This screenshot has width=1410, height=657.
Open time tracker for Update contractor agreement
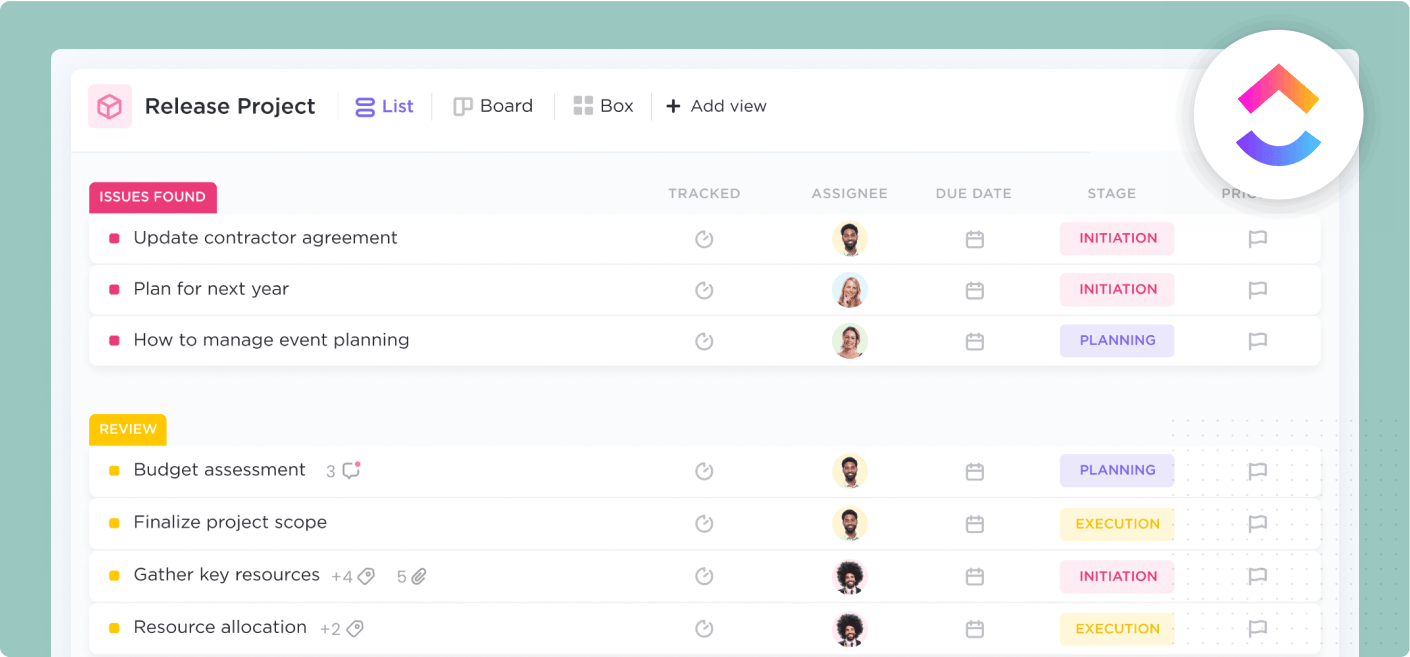[x=704, y=239]
